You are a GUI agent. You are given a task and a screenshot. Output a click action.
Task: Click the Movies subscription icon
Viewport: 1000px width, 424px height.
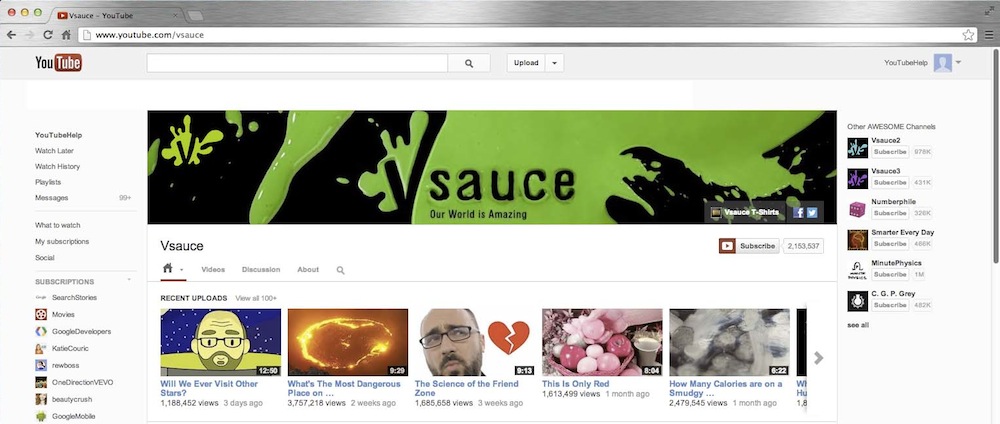click(41, 314)
